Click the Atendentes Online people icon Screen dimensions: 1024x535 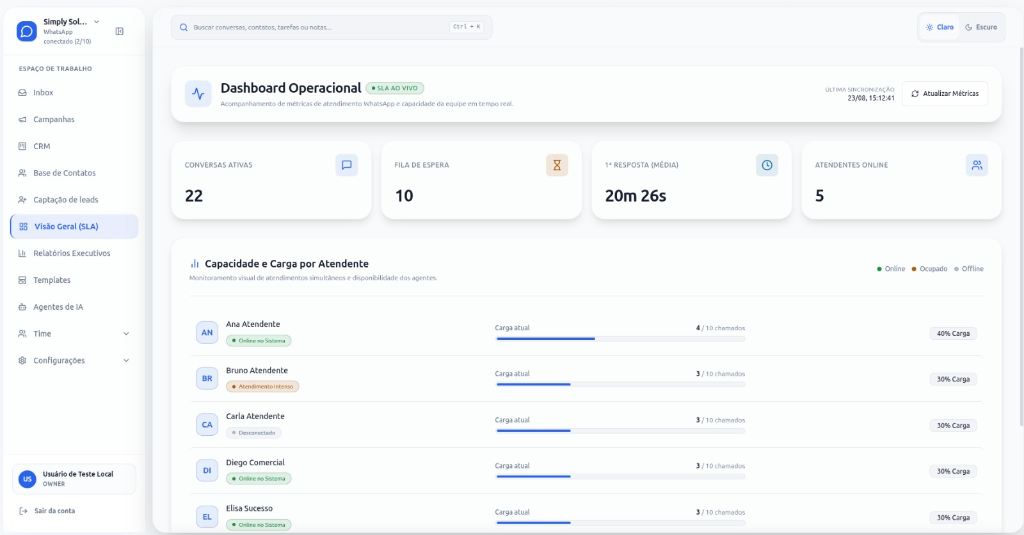977,165
